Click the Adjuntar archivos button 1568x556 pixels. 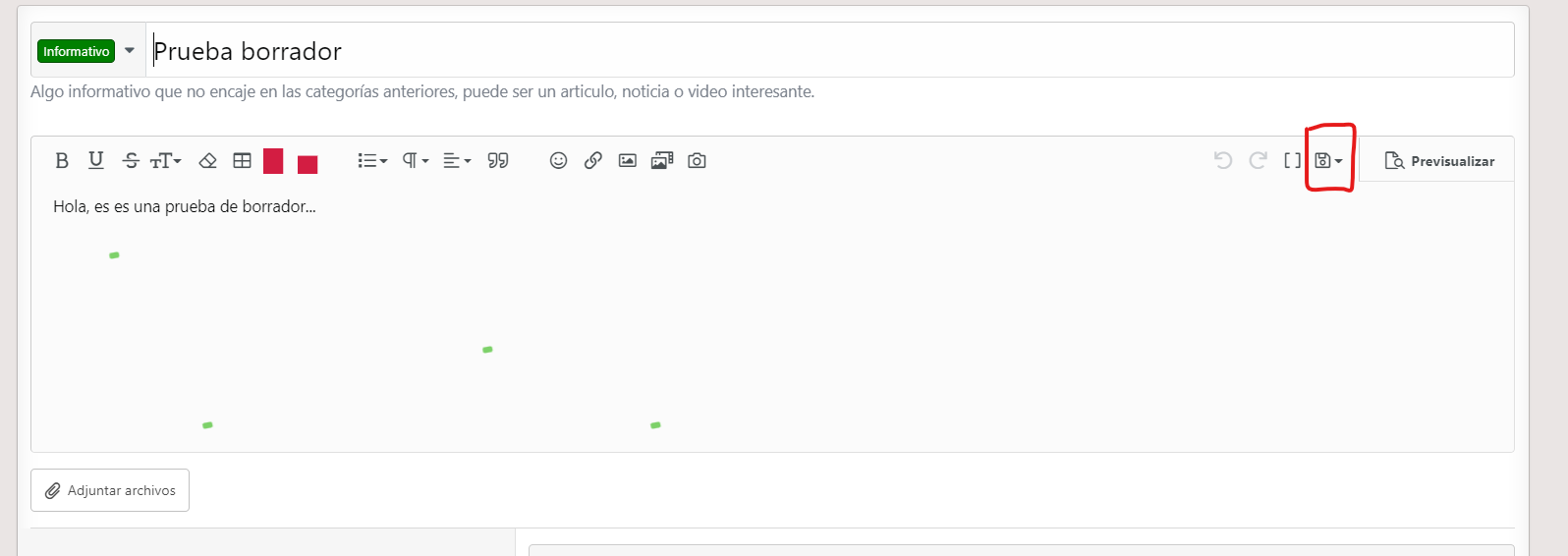(110, 490)
